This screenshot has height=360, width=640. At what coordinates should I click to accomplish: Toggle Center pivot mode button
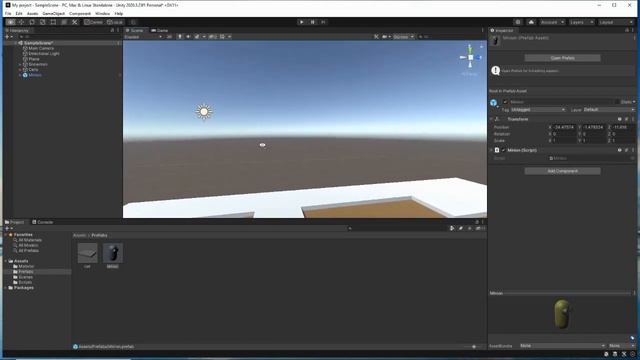coord(94,22)
